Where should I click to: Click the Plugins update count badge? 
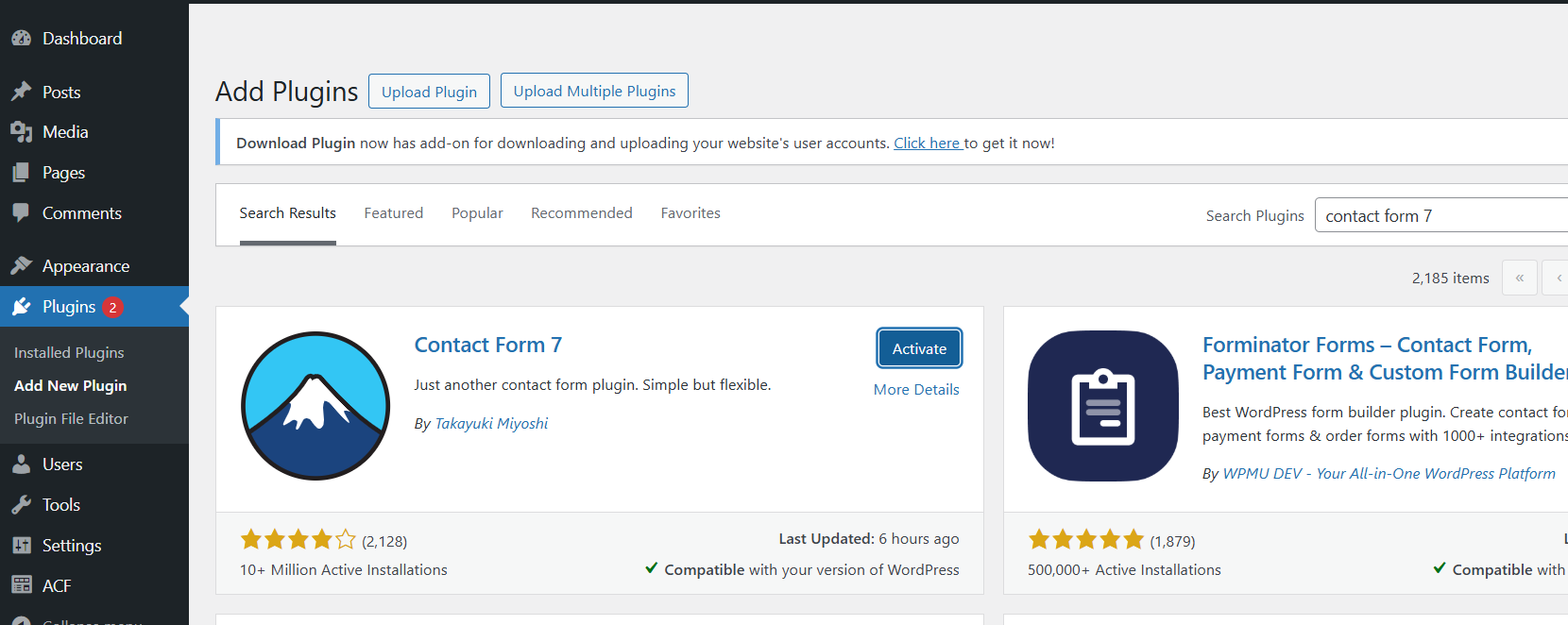tap(112, 307)
